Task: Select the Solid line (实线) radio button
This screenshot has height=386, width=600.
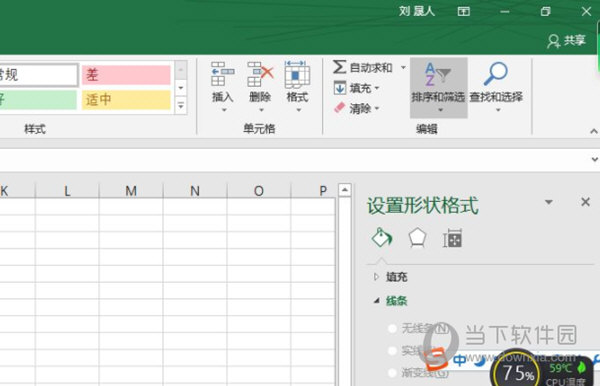Action: pyautogui.click(x=392, y=350)
